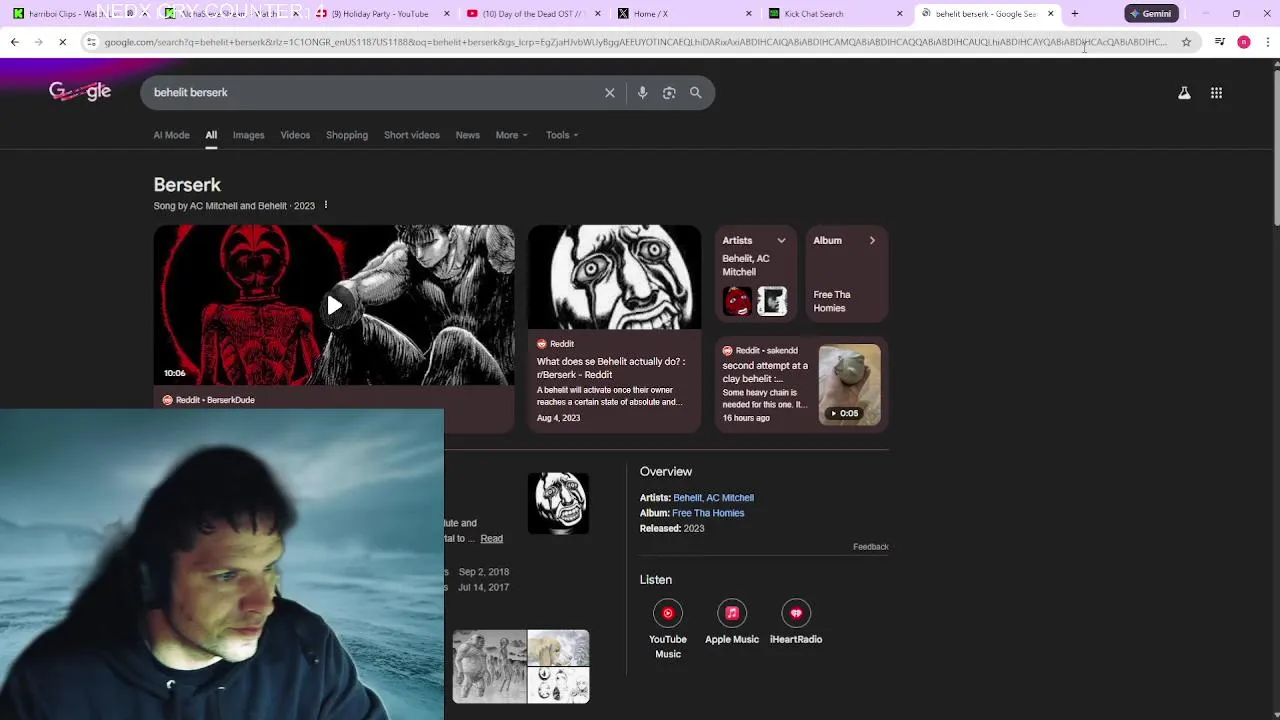This screenshot has height=720, width=1280.
Task: Click the address bar URL
Action: (635, 42)
